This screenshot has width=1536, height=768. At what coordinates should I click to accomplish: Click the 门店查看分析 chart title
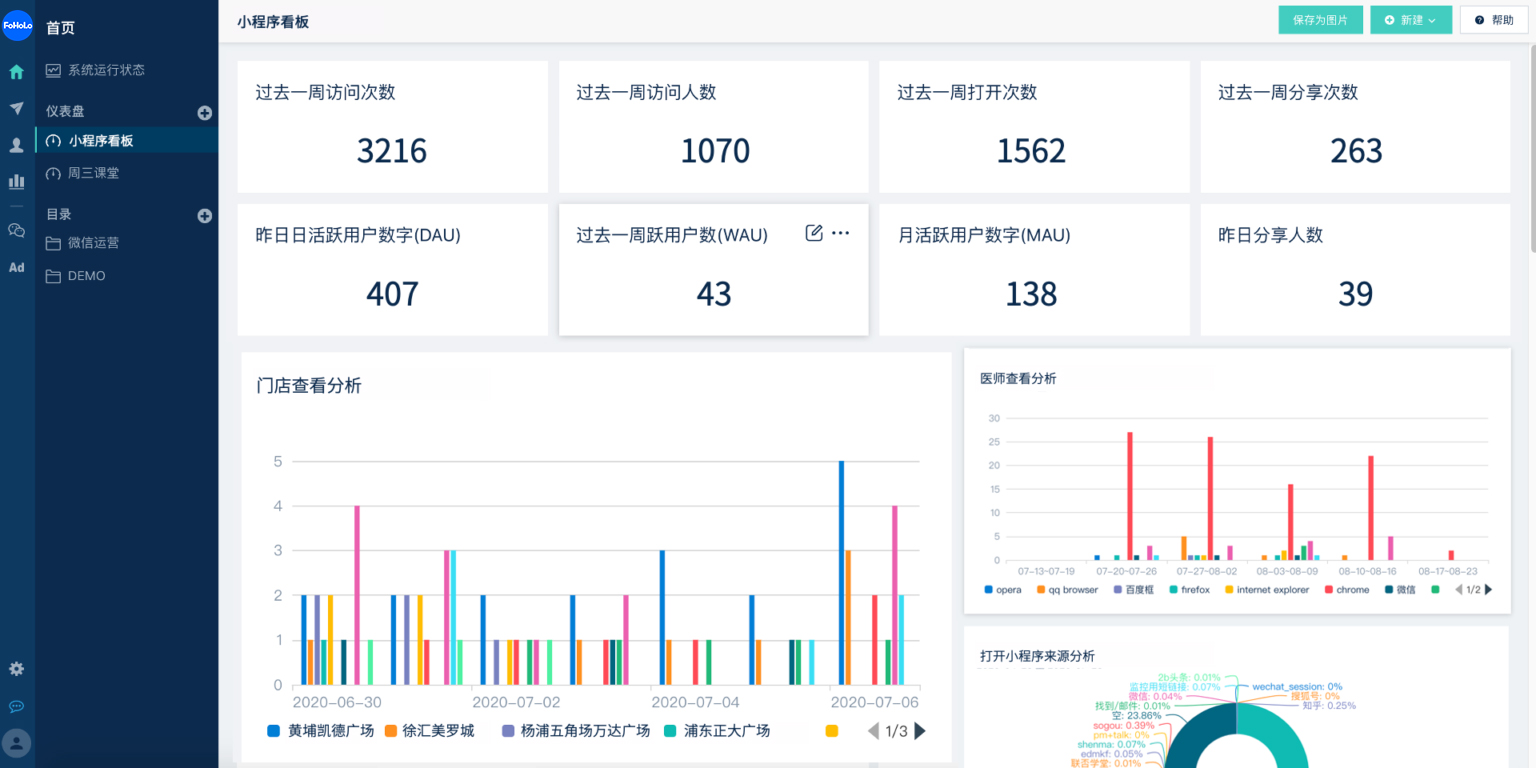309,386
